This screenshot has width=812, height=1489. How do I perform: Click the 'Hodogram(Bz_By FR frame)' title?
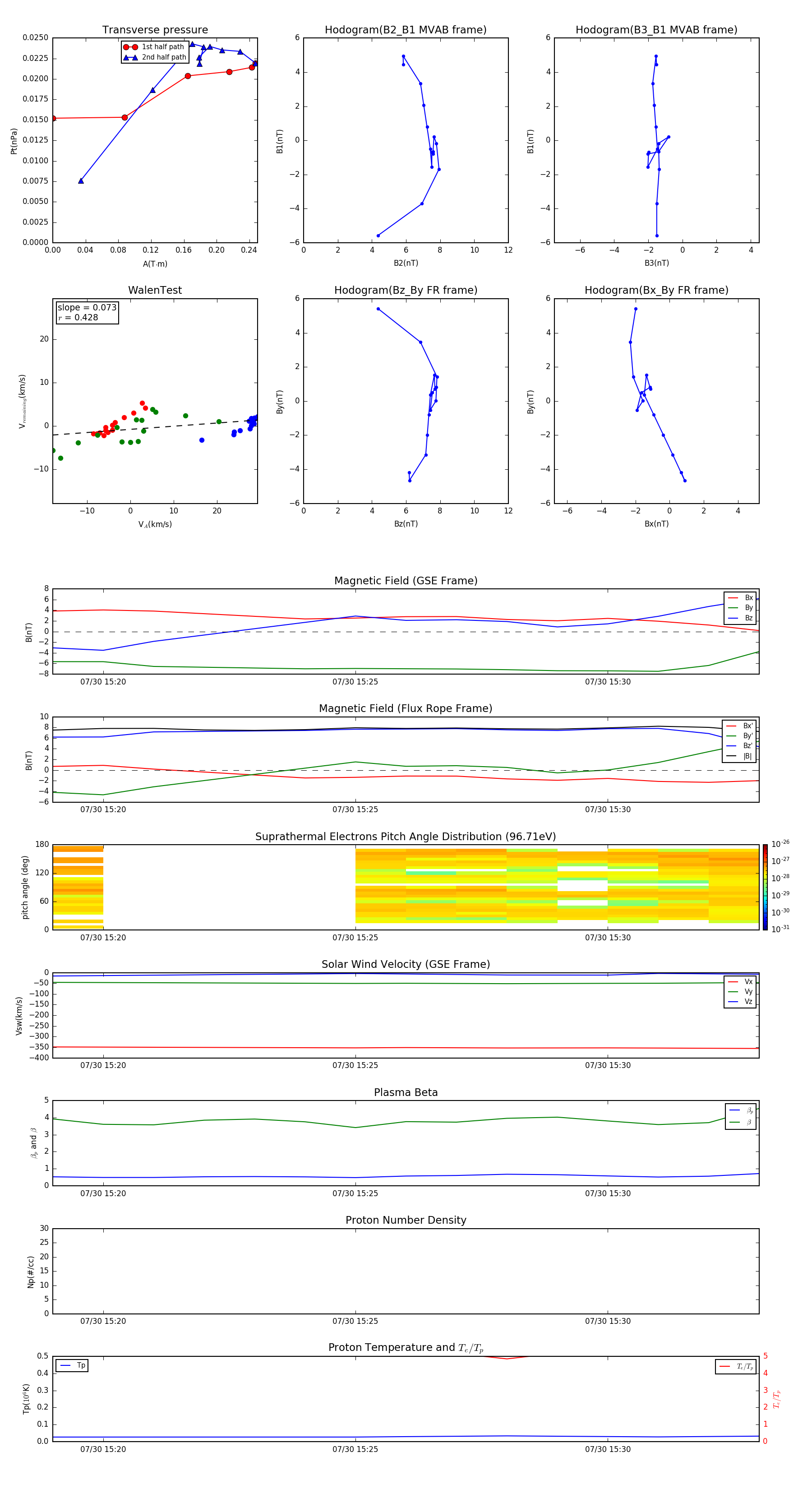coord(406,290)
